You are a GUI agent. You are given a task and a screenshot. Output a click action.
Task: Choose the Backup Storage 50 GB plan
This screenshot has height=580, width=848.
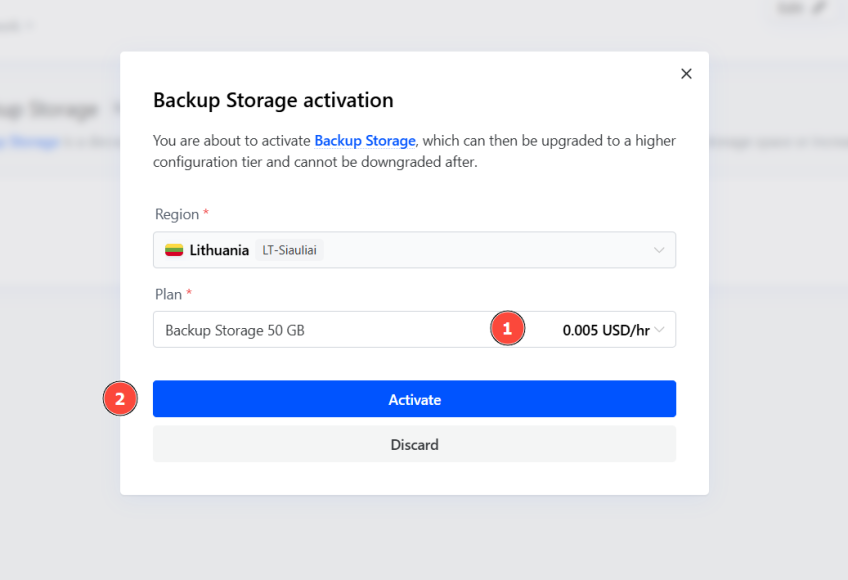click(237, 328)
